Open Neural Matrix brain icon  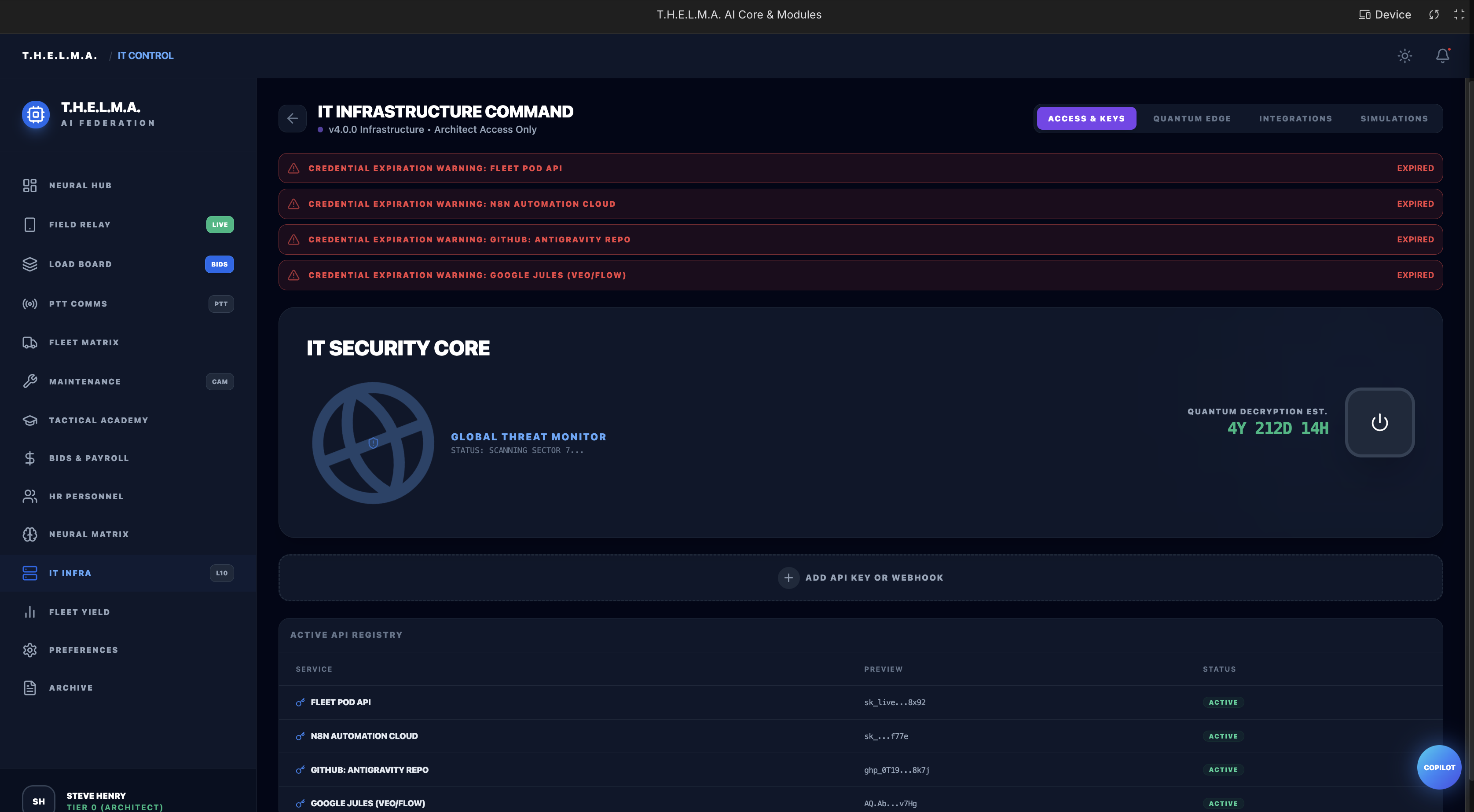pos(30,534)
